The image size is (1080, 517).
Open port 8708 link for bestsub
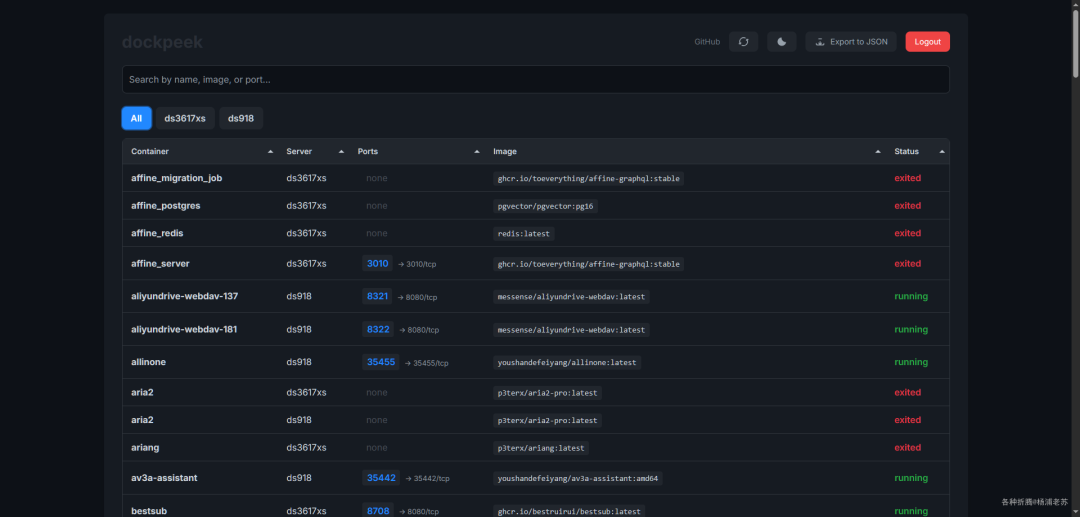378,511
